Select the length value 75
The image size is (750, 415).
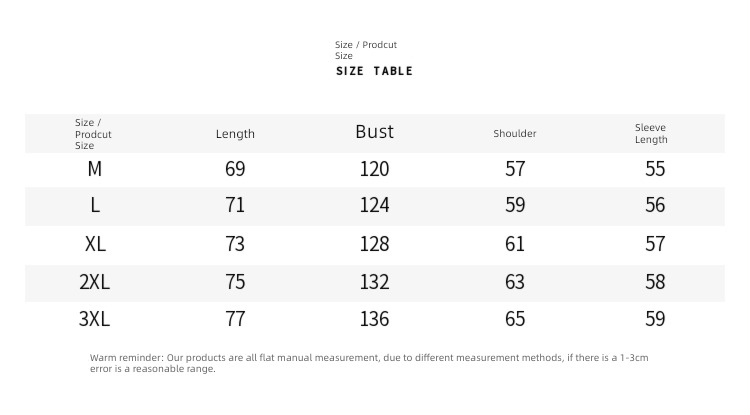pyautogui.click(x=235, y=282)
